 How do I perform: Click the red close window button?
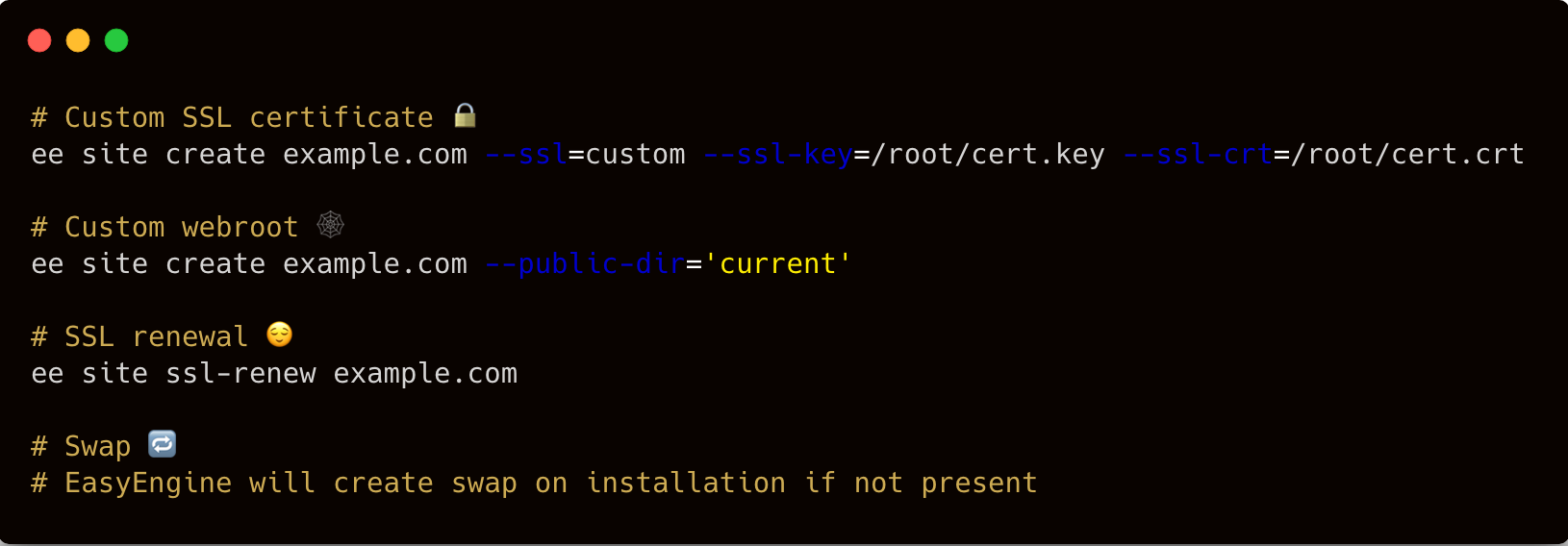39,40
